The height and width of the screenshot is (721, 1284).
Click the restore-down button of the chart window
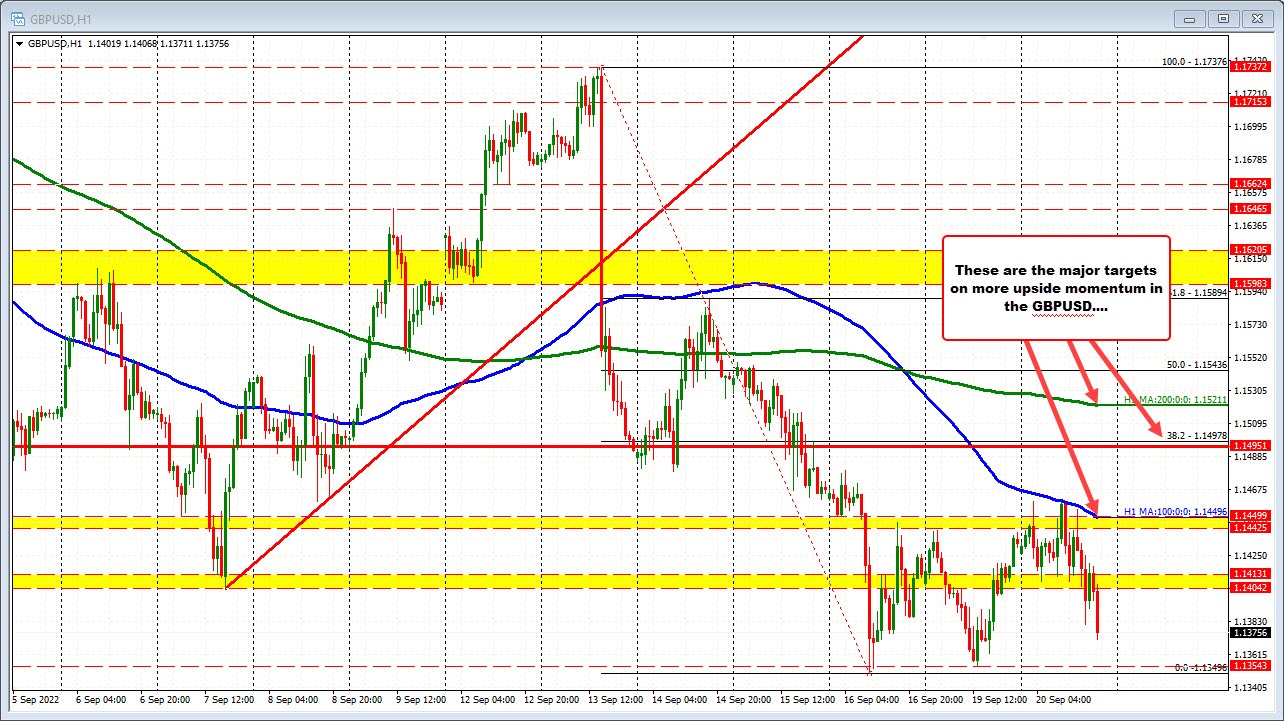click(x=1223, y=17)
